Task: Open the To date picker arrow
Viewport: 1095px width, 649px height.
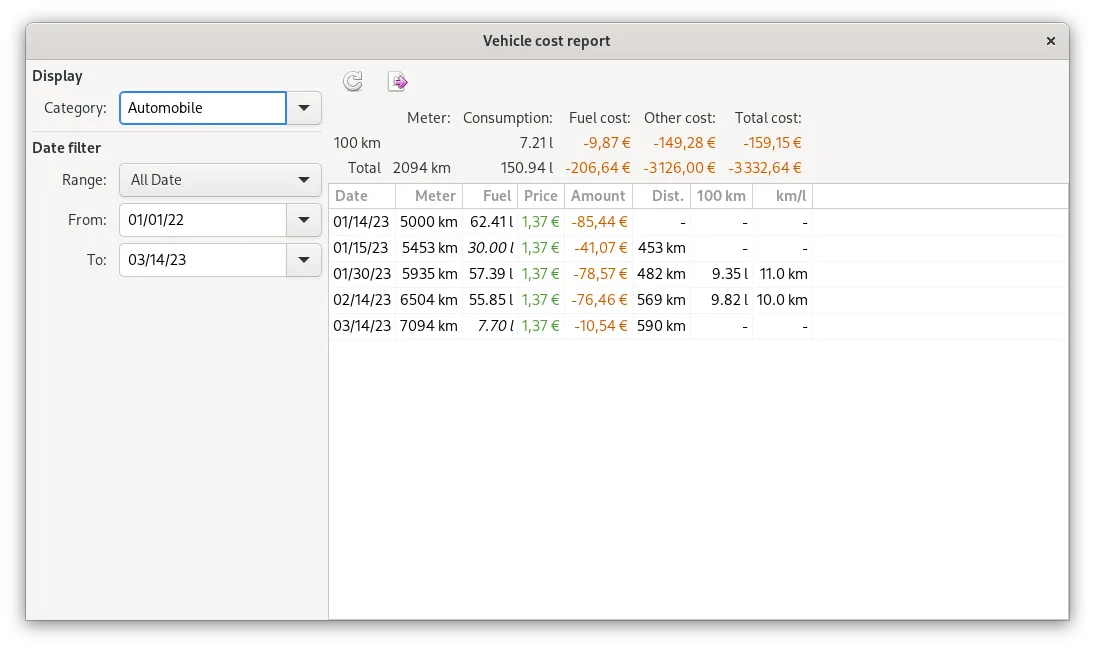Action: pyautogui.click(x=304, y=260)
